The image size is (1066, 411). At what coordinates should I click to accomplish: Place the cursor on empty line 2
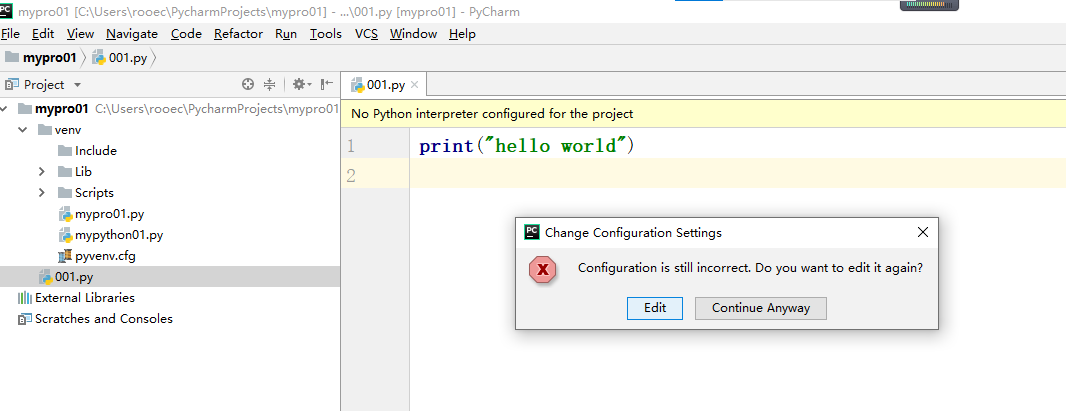(x=738, y=173)
